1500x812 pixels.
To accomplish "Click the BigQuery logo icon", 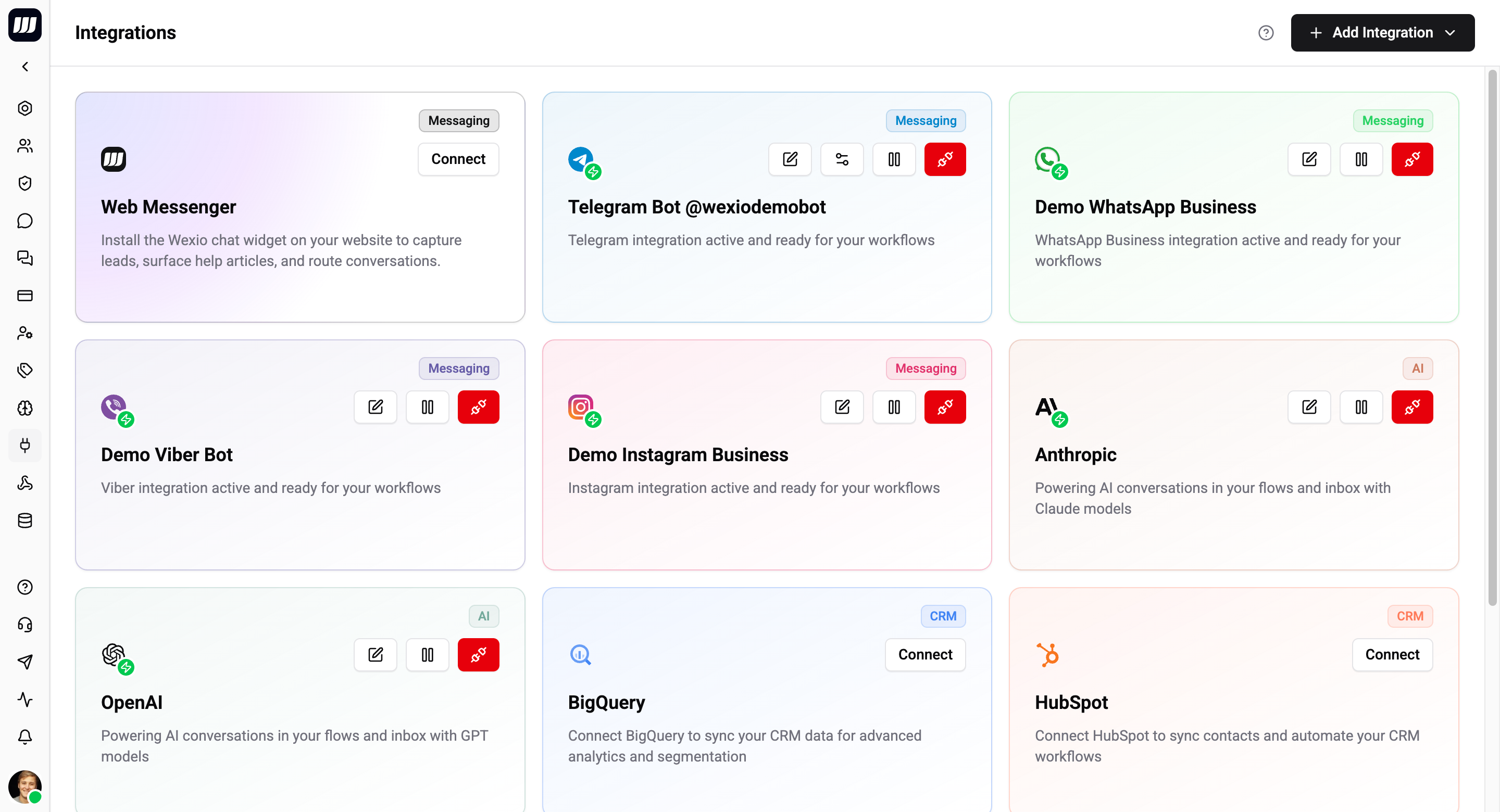I will point(581,654).
